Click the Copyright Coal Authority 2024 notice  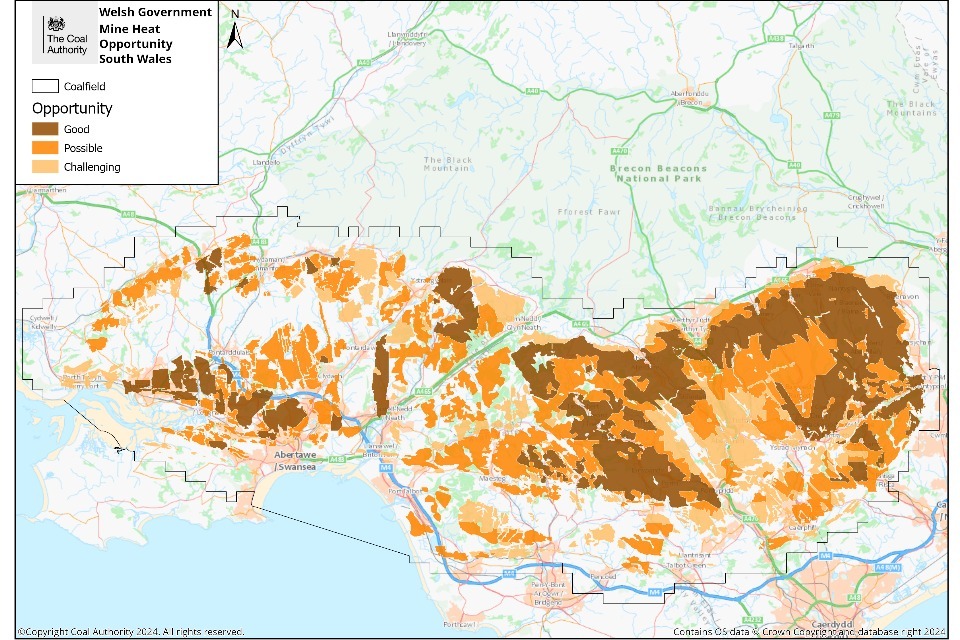130,632
